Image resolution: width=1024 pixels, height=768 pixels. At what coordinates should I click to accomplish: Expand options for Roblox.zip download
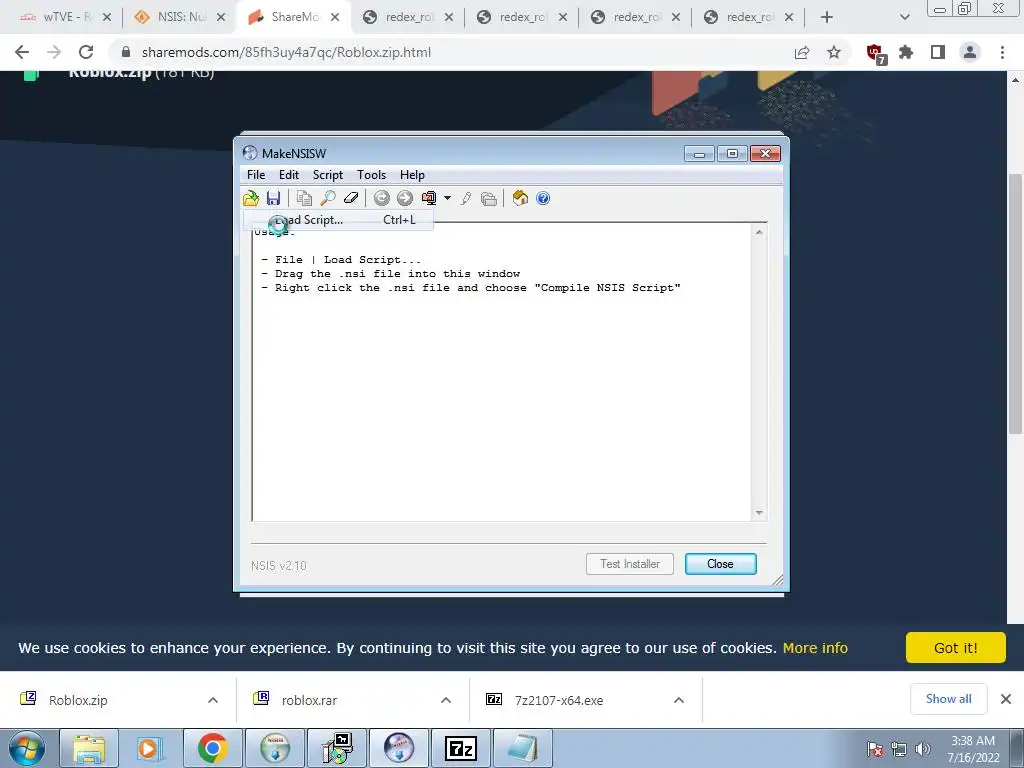(x=213, y=700)
